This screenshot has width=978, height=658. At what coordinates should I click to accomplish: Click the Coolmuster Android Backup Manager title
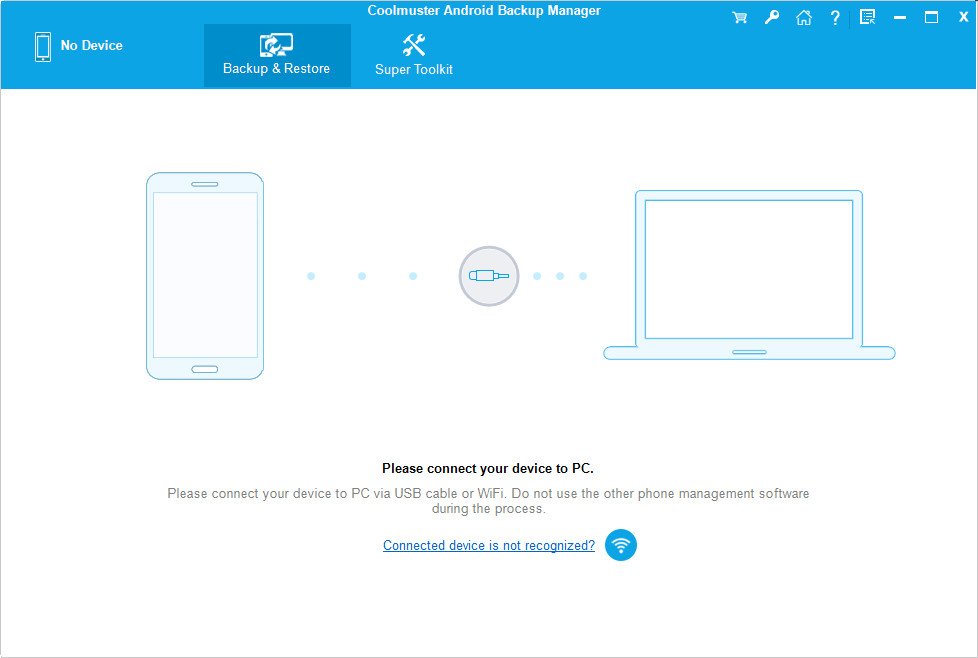click(484, 11)
